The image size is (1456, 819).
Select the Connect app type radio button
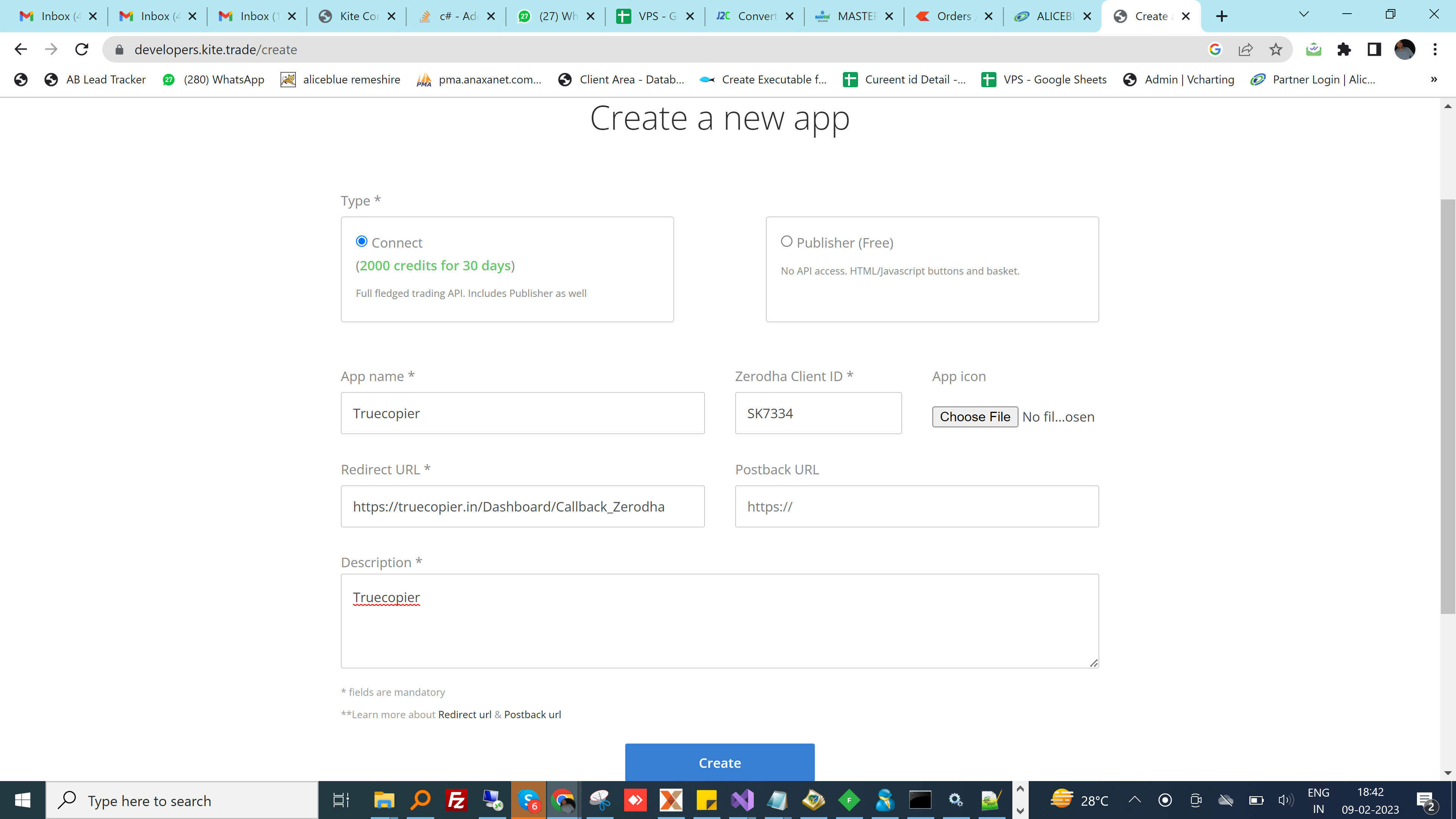tap(362, 242)
